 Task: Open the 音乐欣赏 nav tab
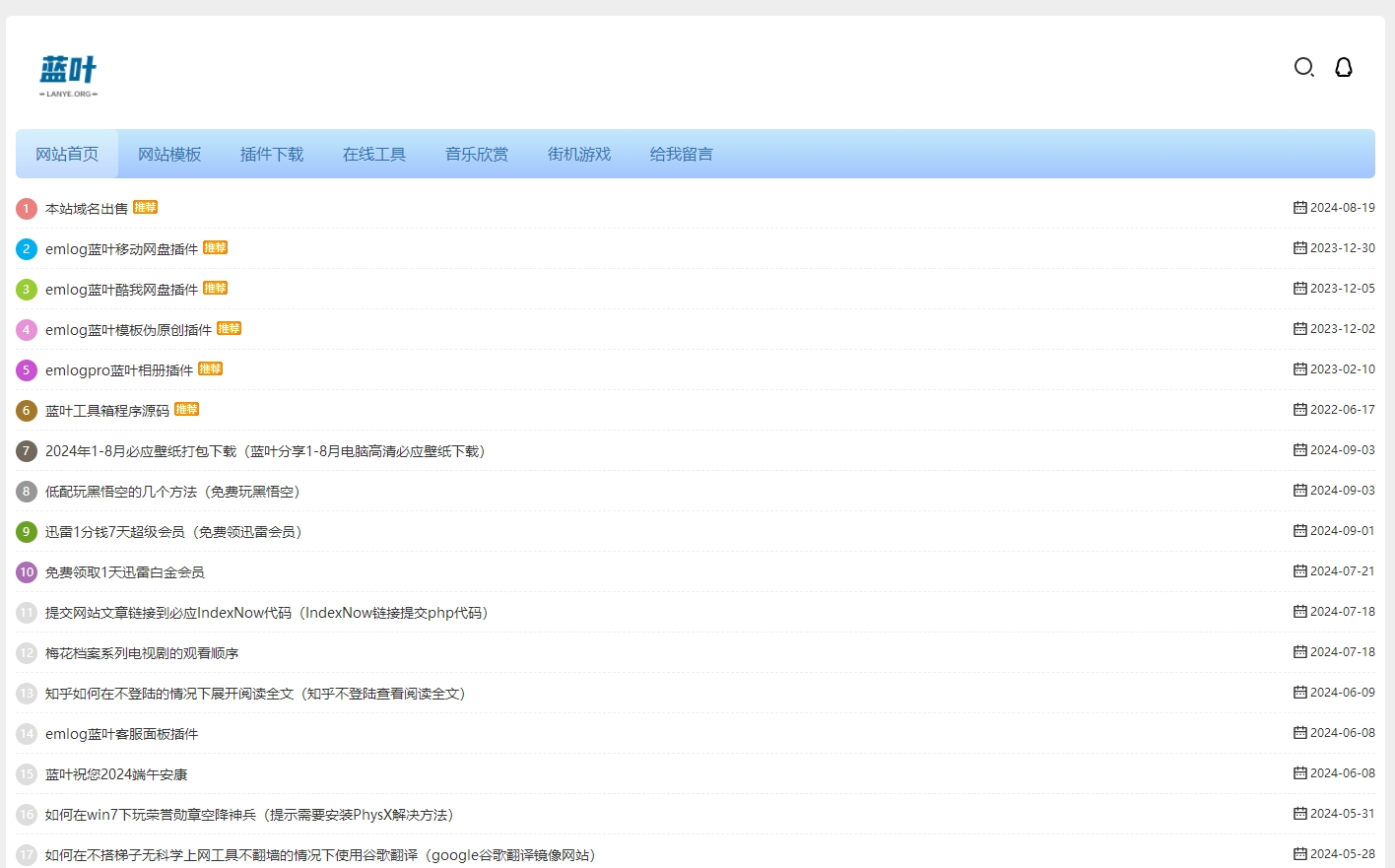pyautogui.click(x=477, y=154)
